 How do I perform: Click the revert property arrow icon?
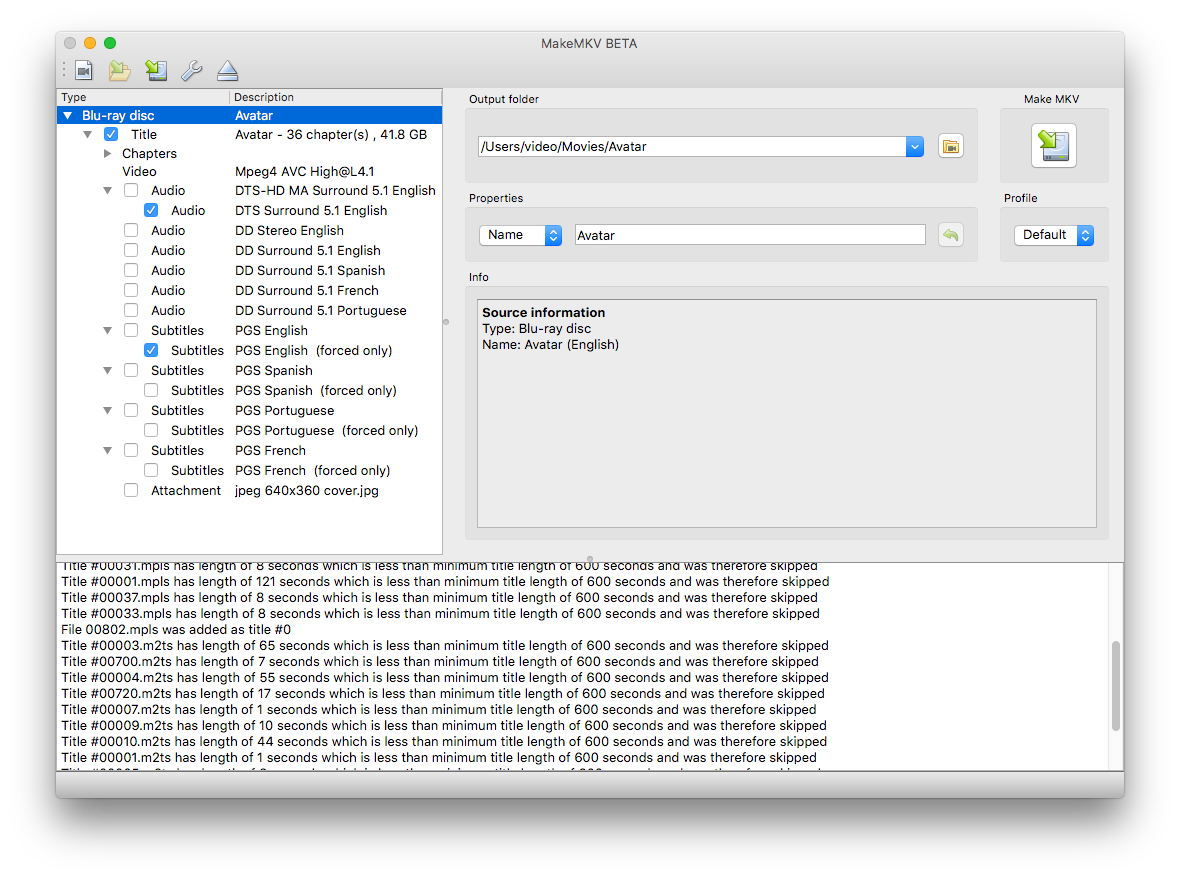[950, 235]
